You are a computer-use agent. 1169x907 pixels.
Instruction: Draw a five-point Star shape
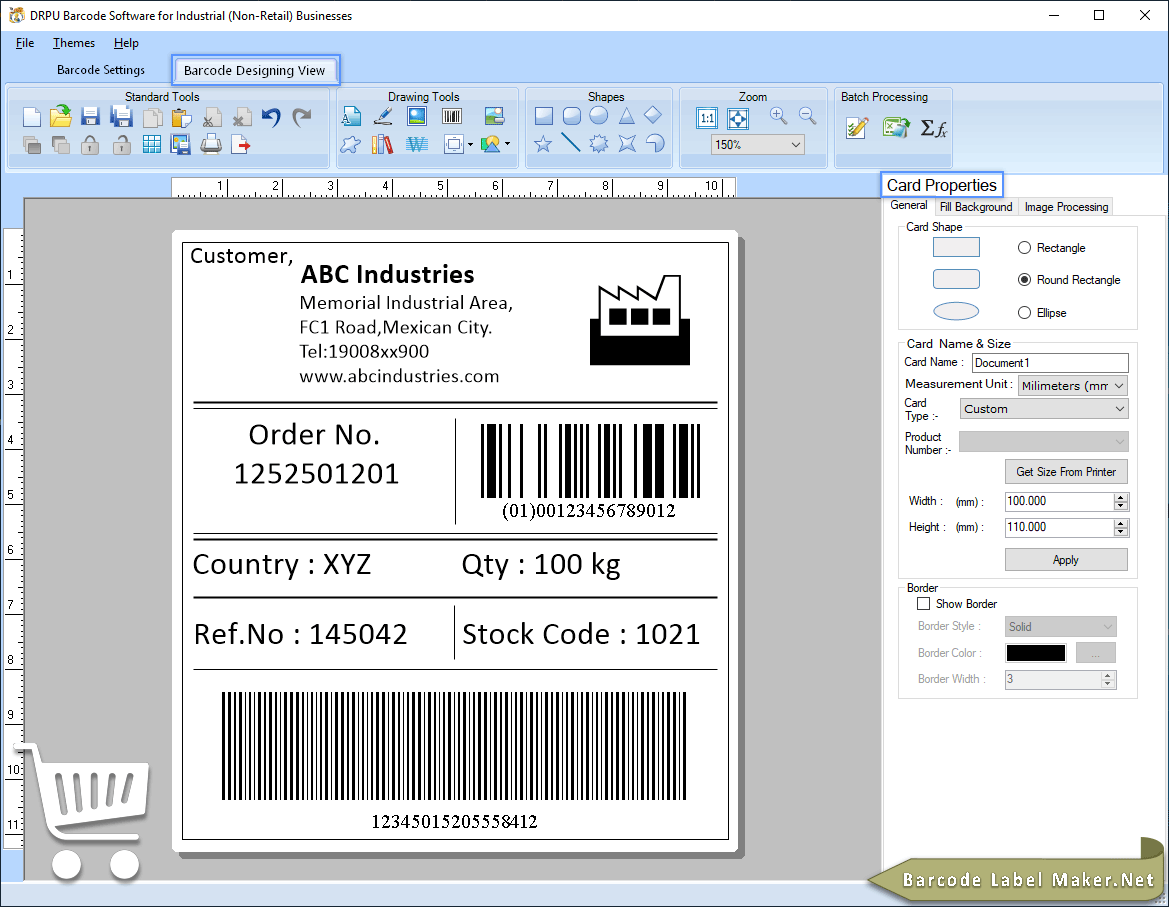(543, 143)
